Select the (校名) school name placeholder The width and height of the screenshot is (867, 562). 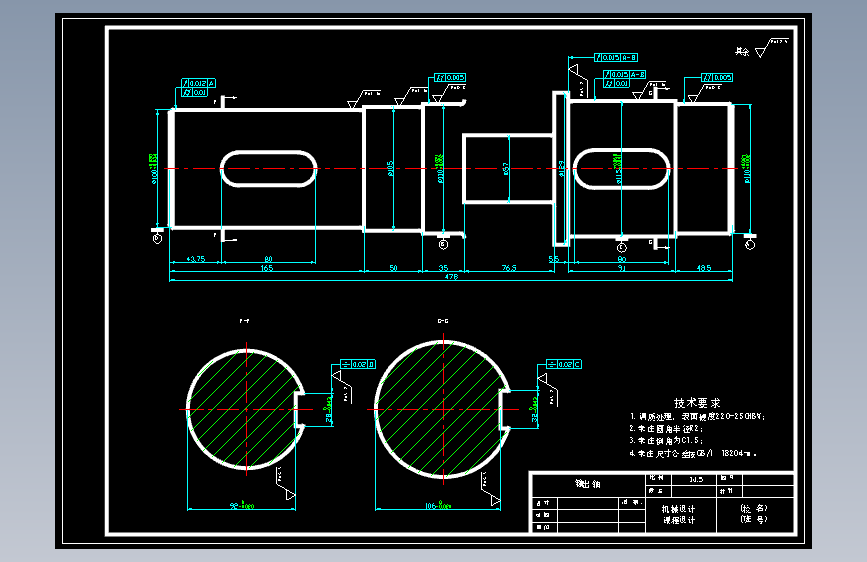[754, 508]
